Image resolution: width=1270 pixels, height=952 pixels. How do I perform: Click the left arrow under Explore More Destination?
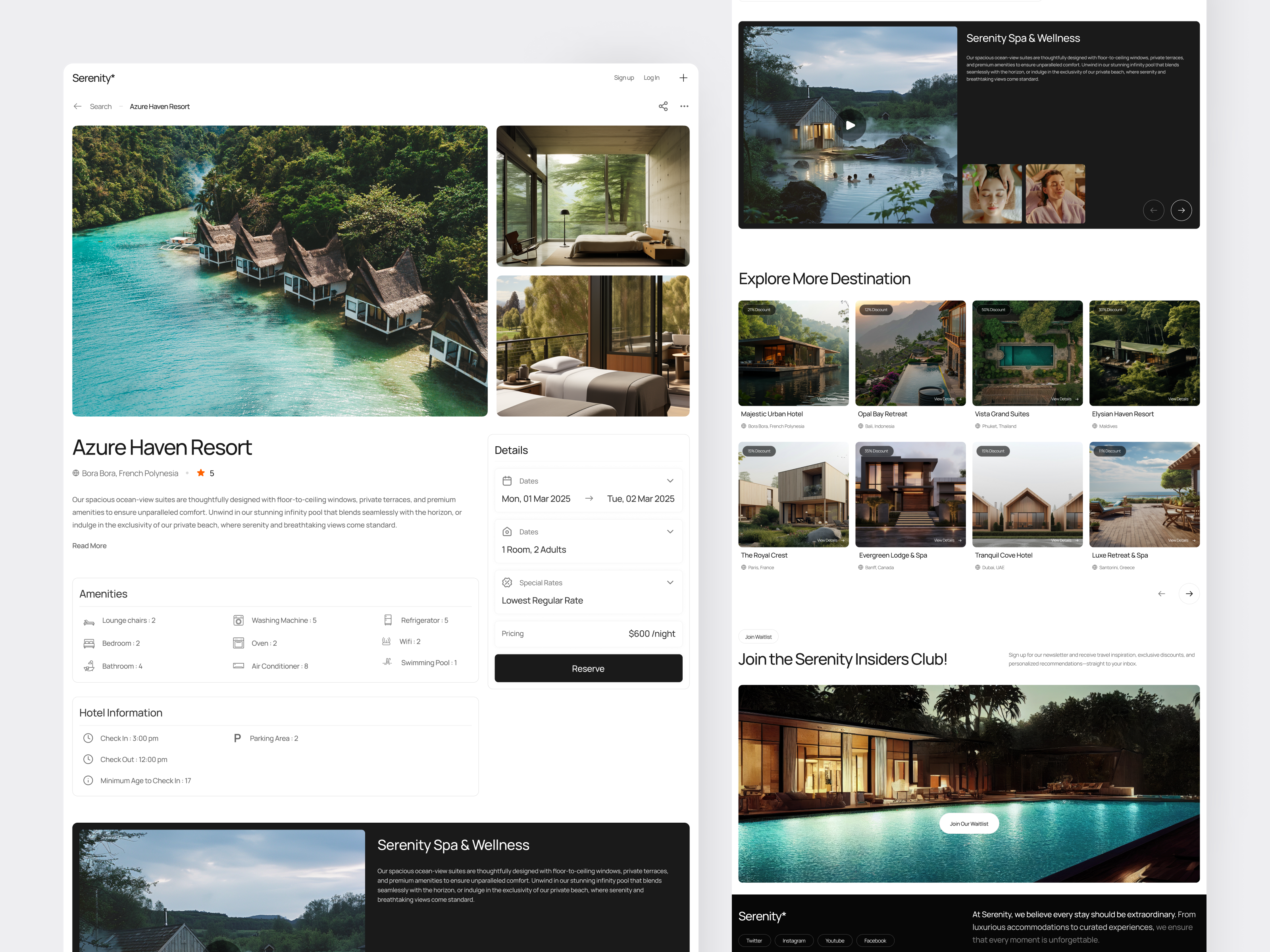[x=1162, y=593]
